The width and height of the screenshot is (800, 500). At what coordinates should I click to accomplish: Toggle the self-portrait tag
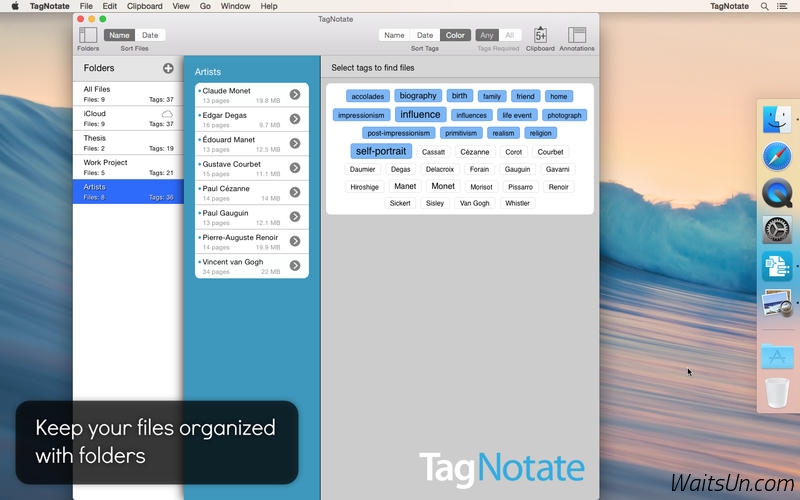tap(381, 151)
